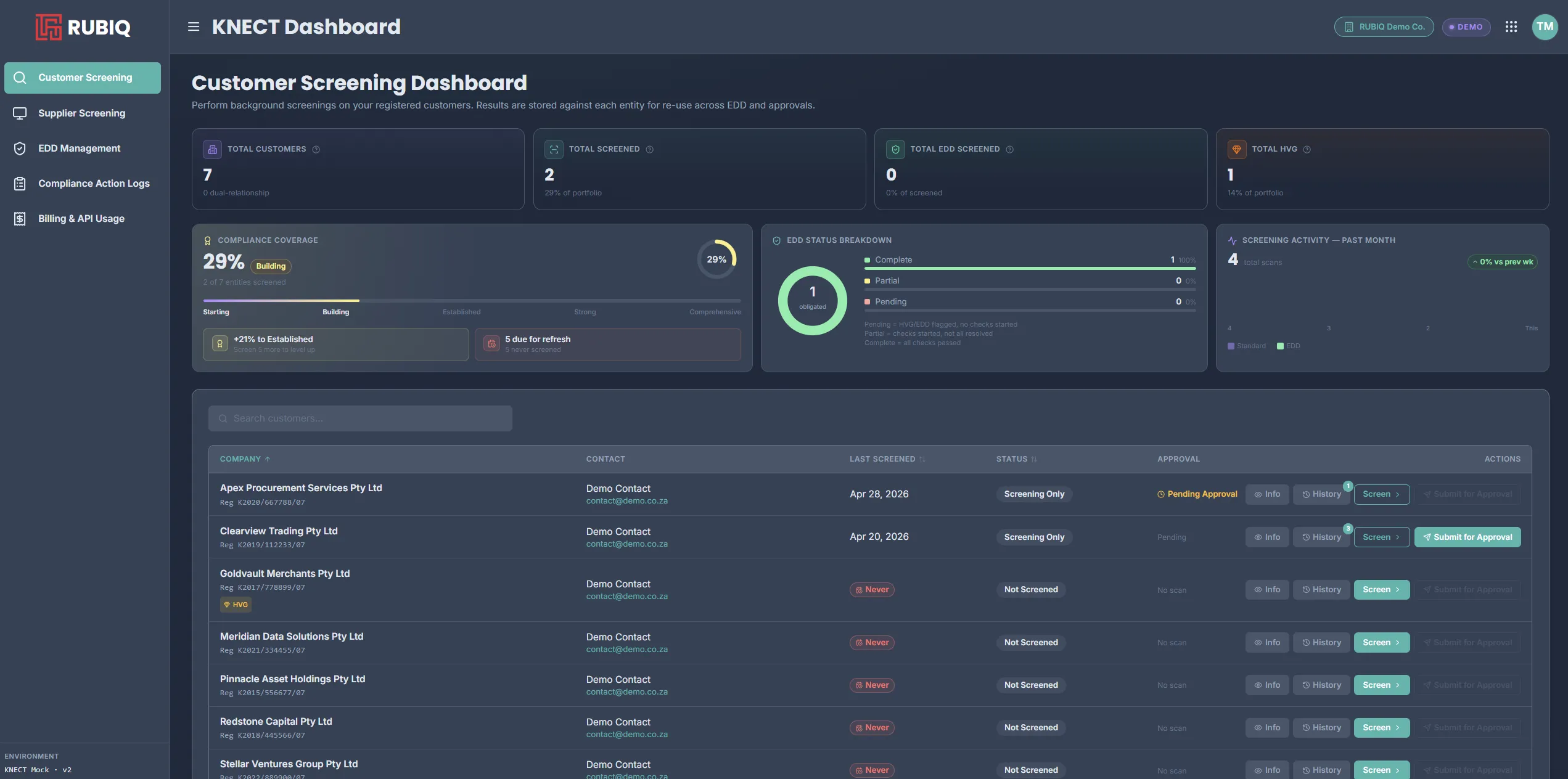Email Apex Procurement contact@demo.co.za

[x=626, y=501]
